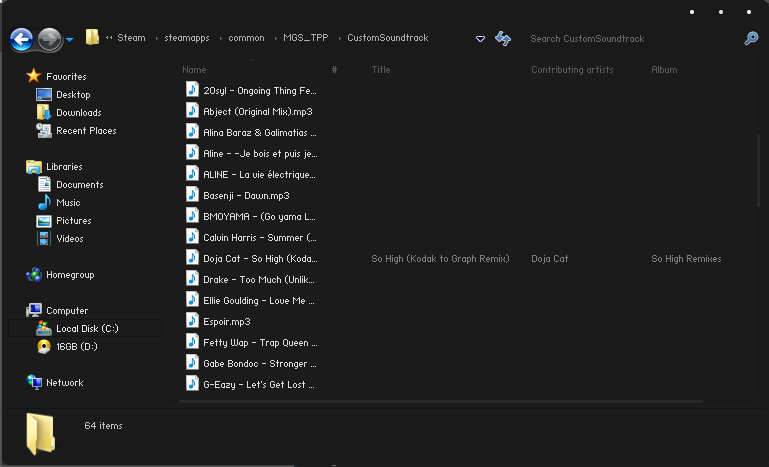
Task: Navigate to steamapps breadcrumb
Action: 187,38
